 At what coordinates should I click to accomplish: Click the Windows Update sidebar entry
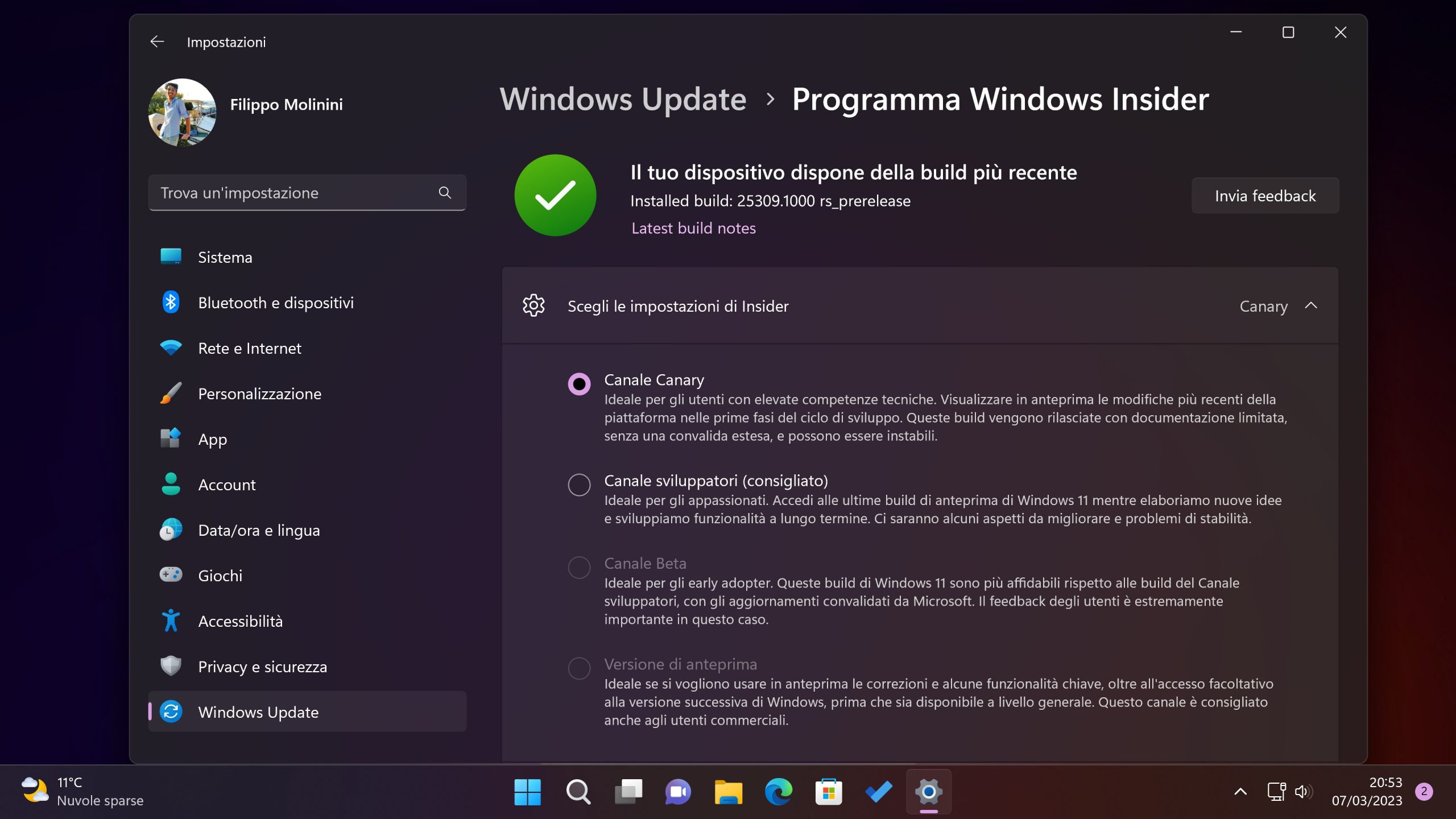[307, 712]
